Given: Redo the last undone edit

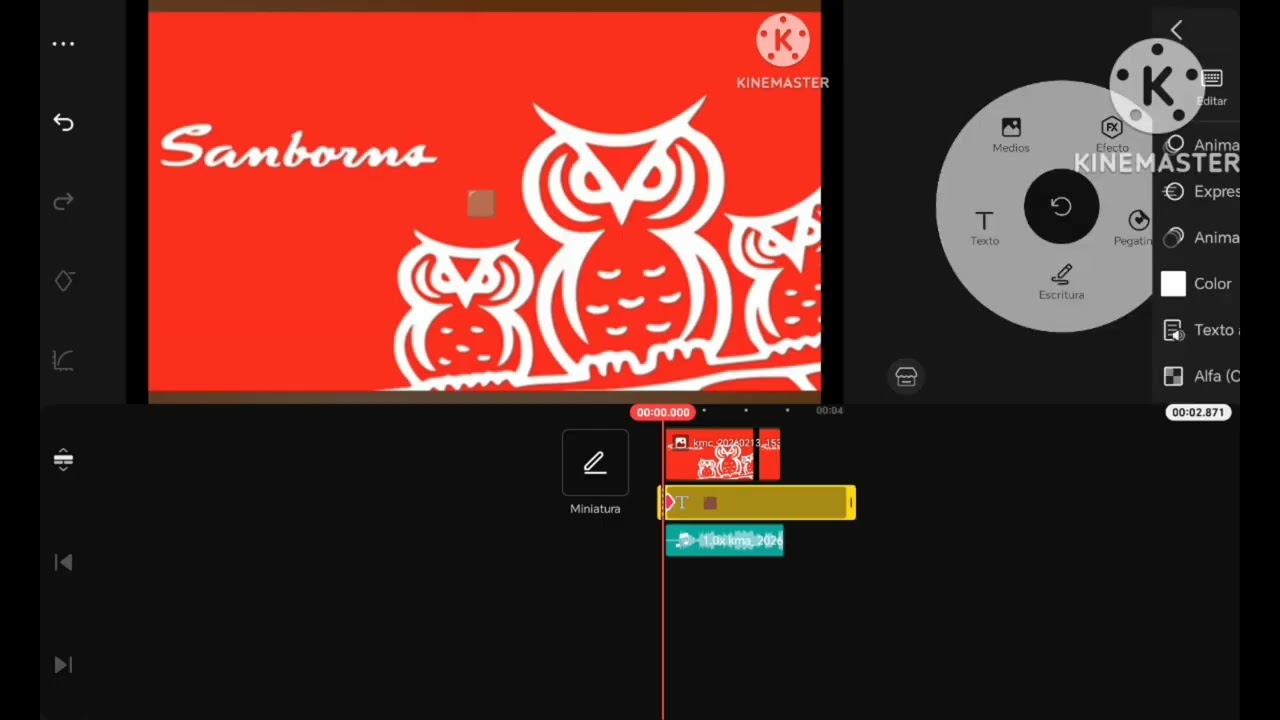Looking at the screenshot, I should (63, 202).
